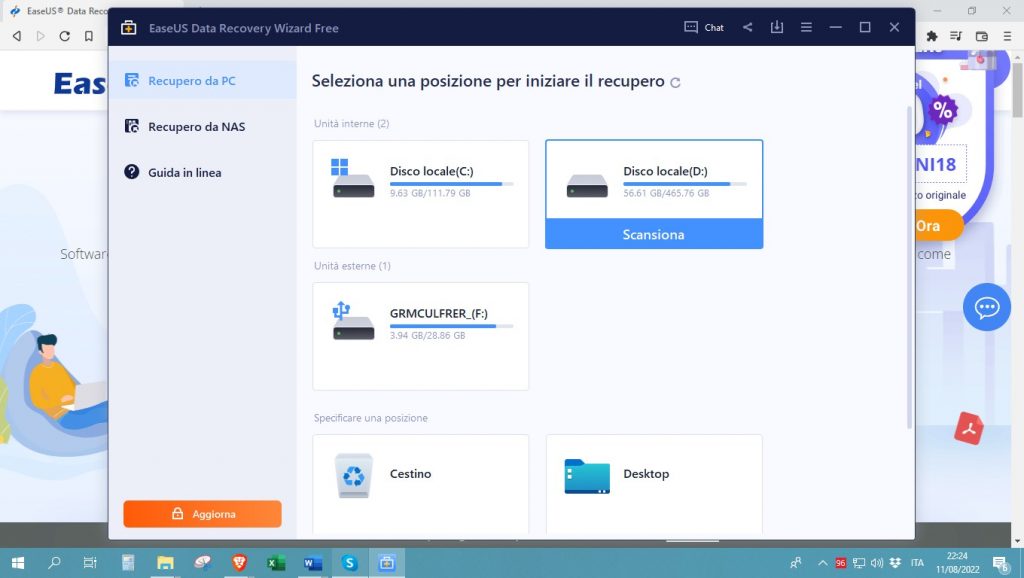Open Guida in linea help section
The height and width of the screenshot is (578, 1024).
tap(185, 172)
